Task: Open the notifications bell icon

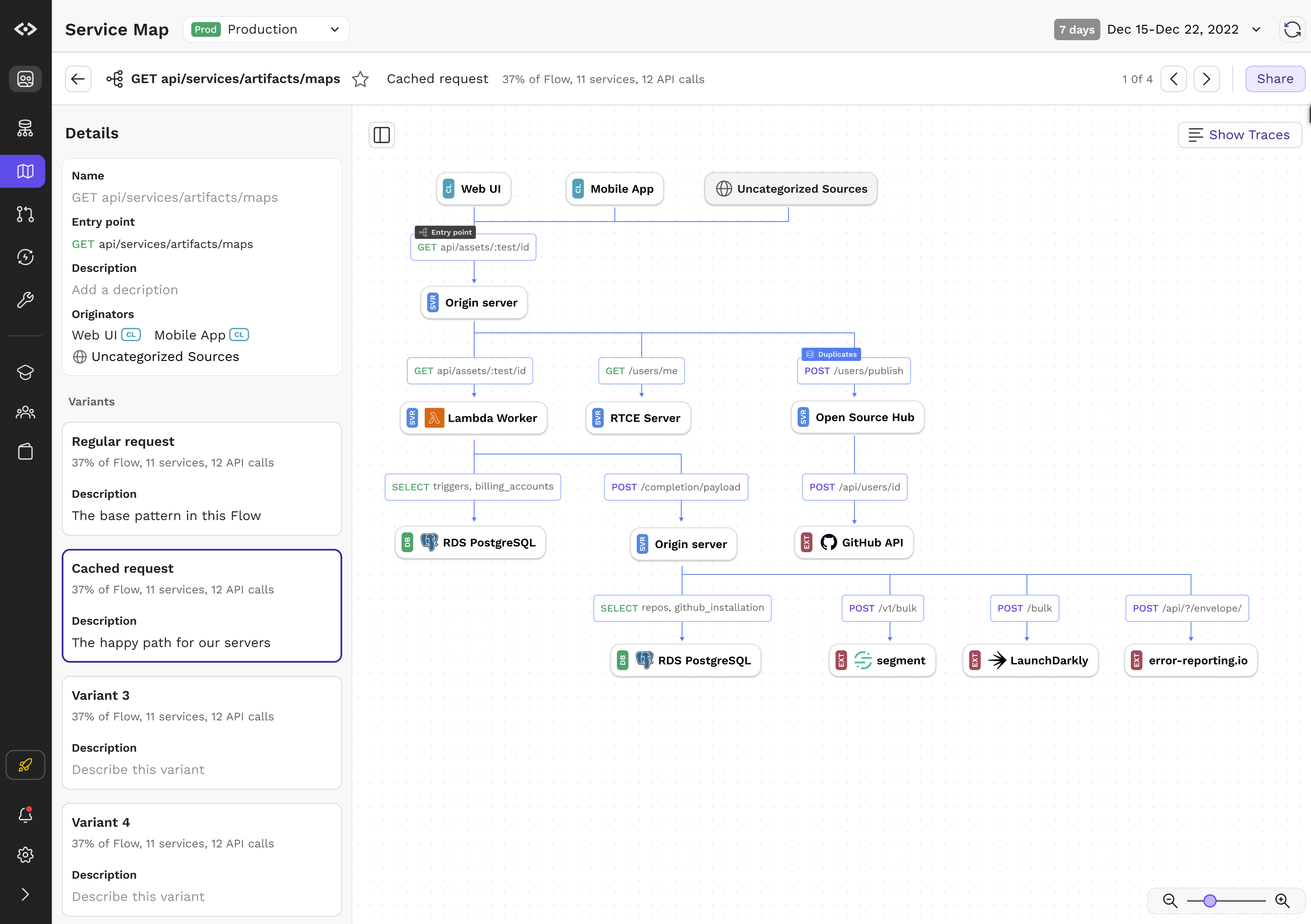Action: pos(25,814)
